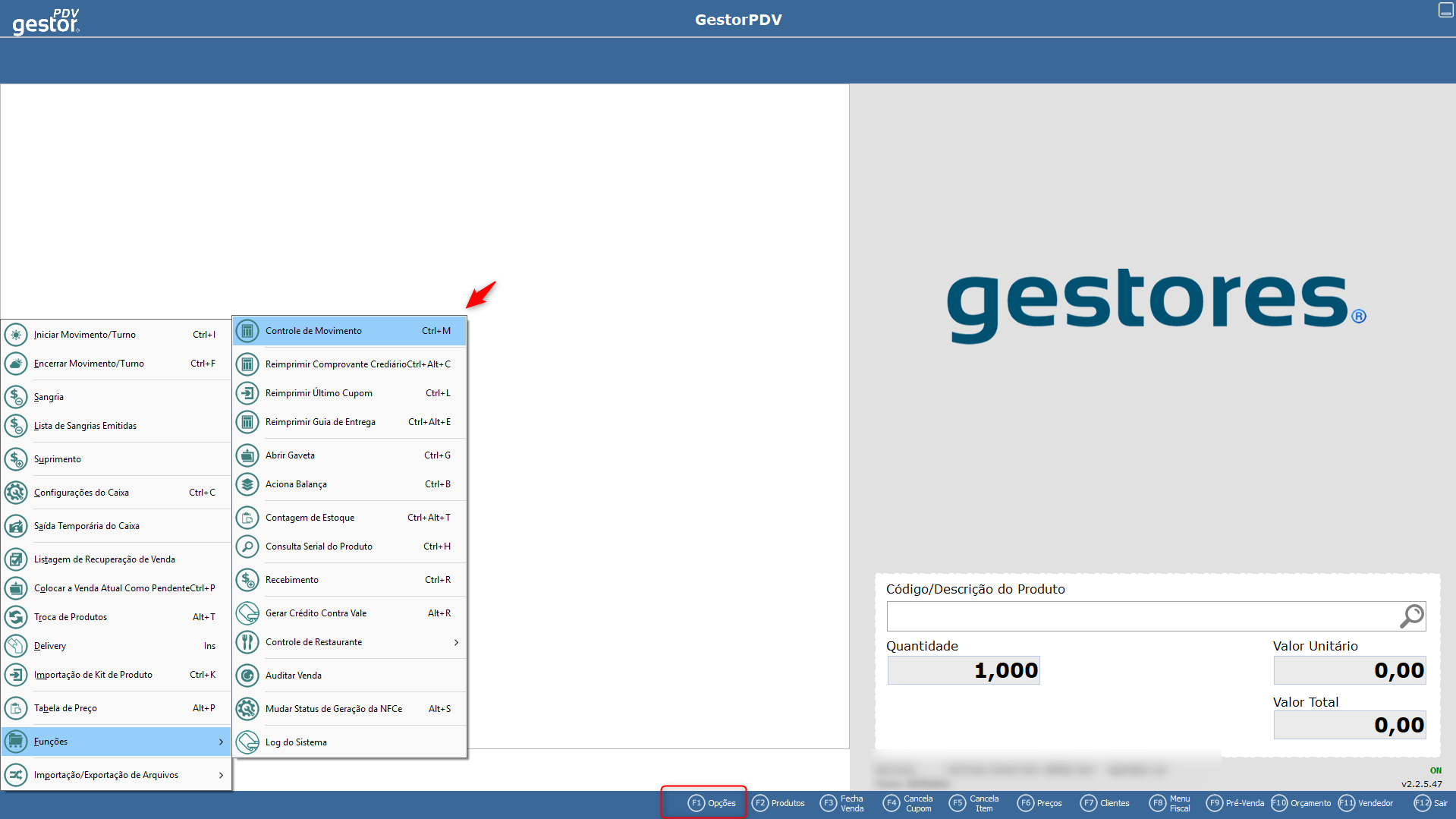Click the Aciona Balança scale icon
1456x819 pixels.
pyautogui.click(x=247, y=484)
